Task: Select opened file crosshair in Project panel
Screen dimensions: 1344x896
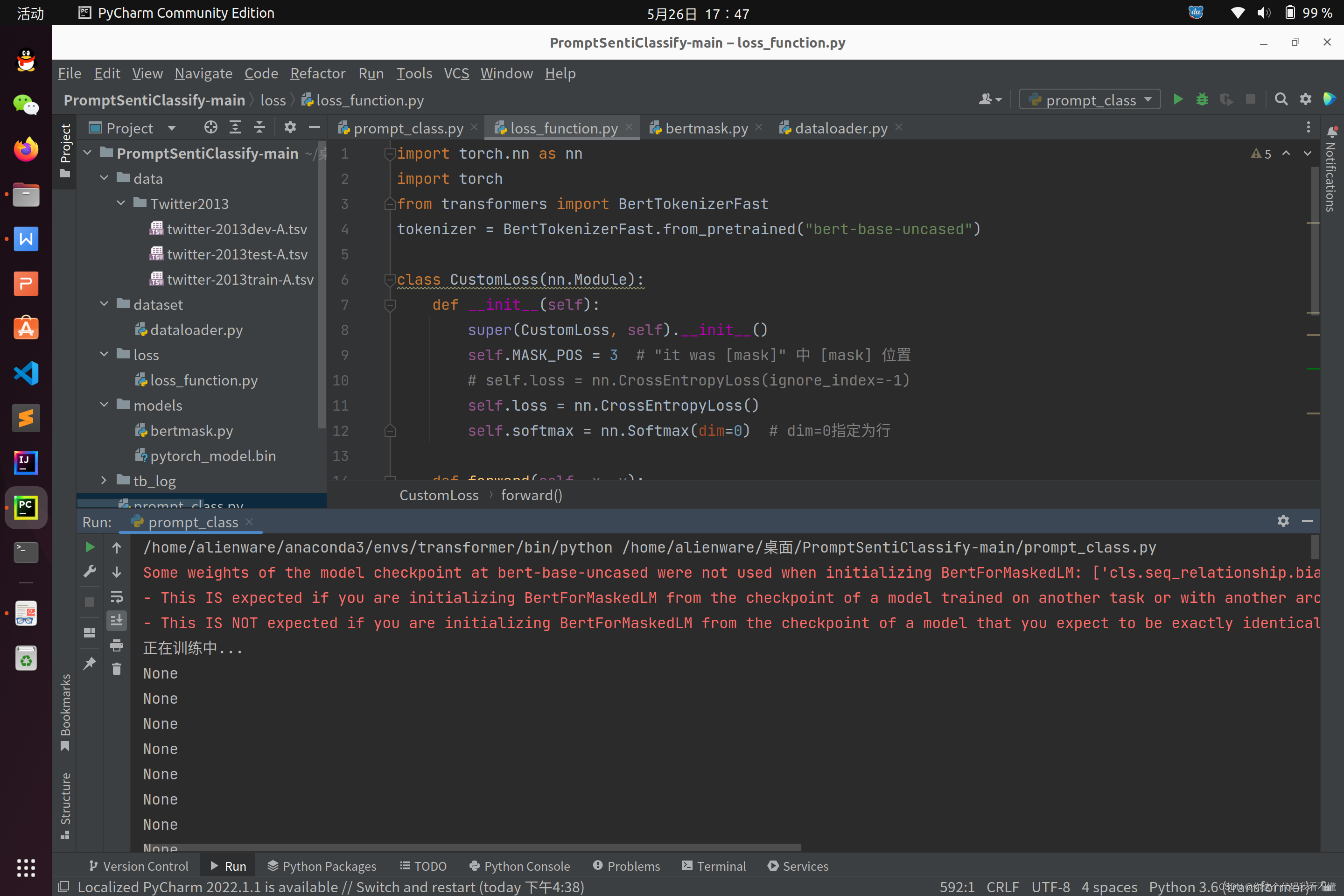Action: [x=211, y=127]
